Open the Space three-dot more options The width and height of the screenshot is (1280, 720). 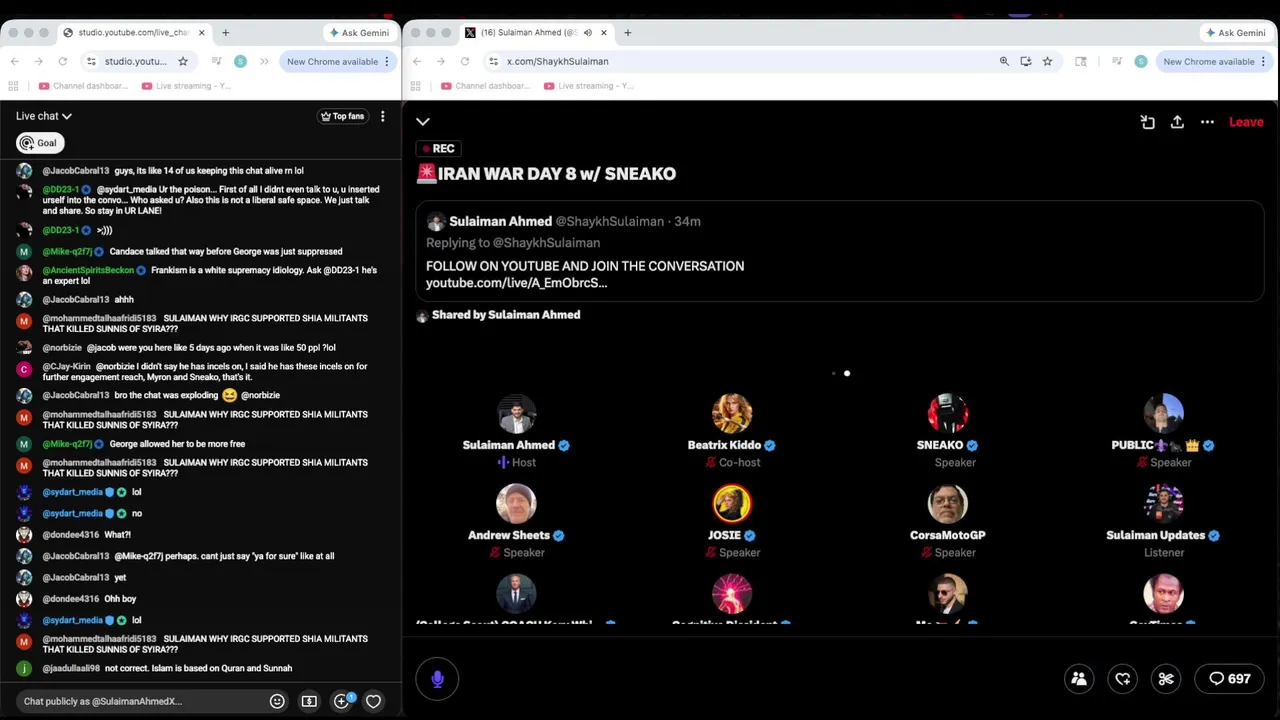pos(1207,122)
